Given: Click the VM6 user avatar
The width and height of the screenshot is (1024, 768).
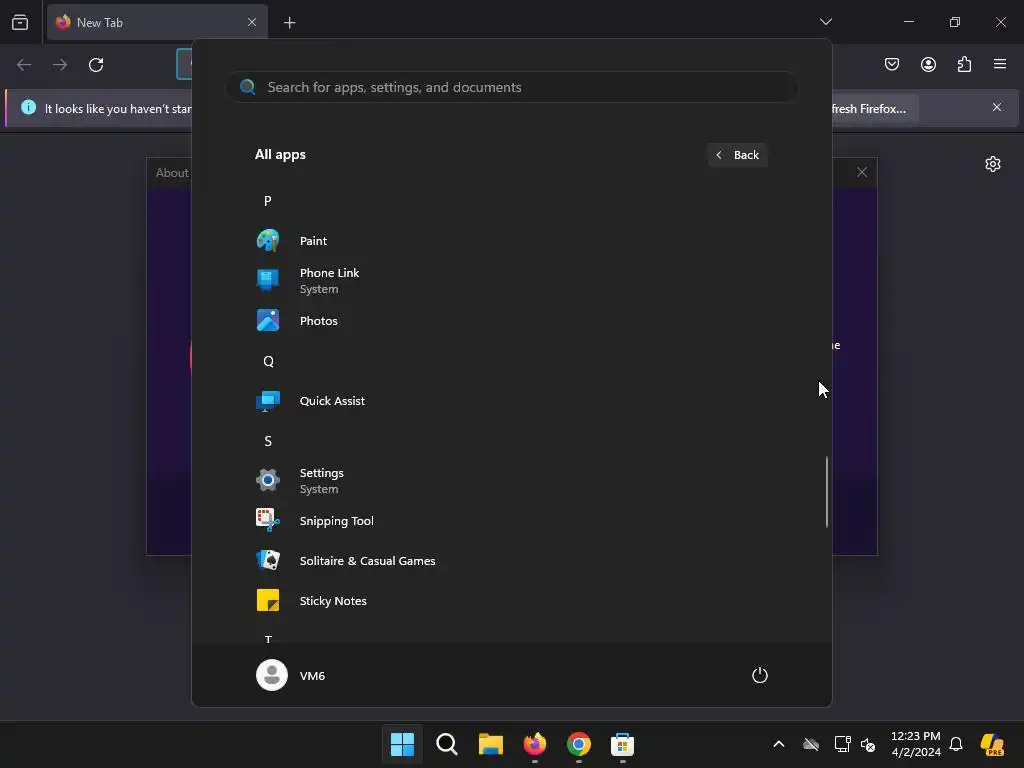Looking at the screenshot, I should [x=272, y=675].
